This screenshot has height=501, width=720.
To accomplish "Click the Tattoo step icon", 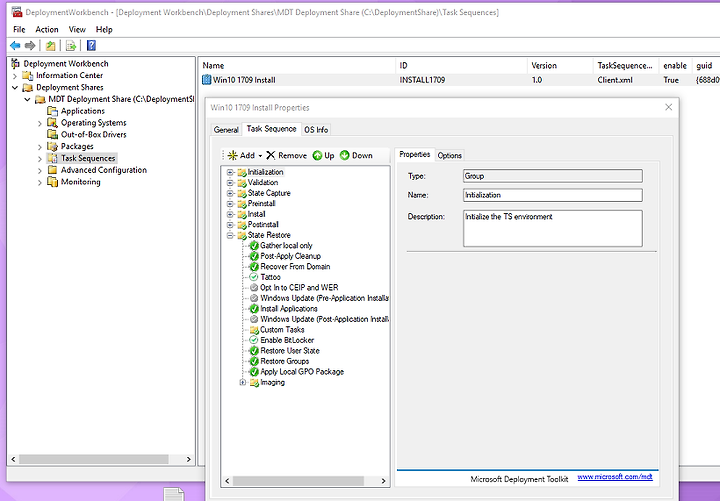I will 253,277.
